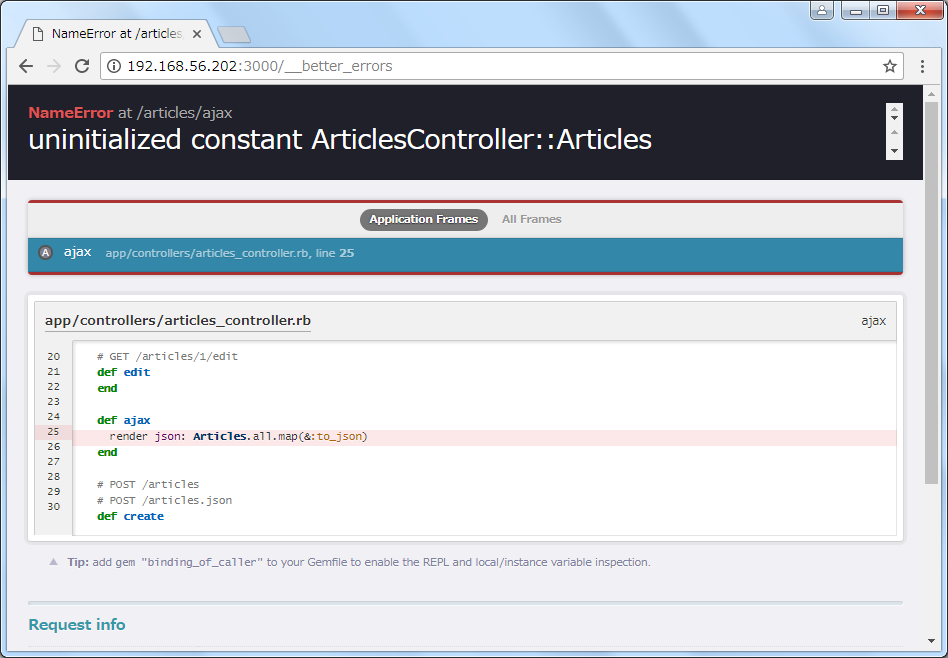Screen dimensions: 948x658
Task: Reload the current error page
Action: (x=82, y=66)
